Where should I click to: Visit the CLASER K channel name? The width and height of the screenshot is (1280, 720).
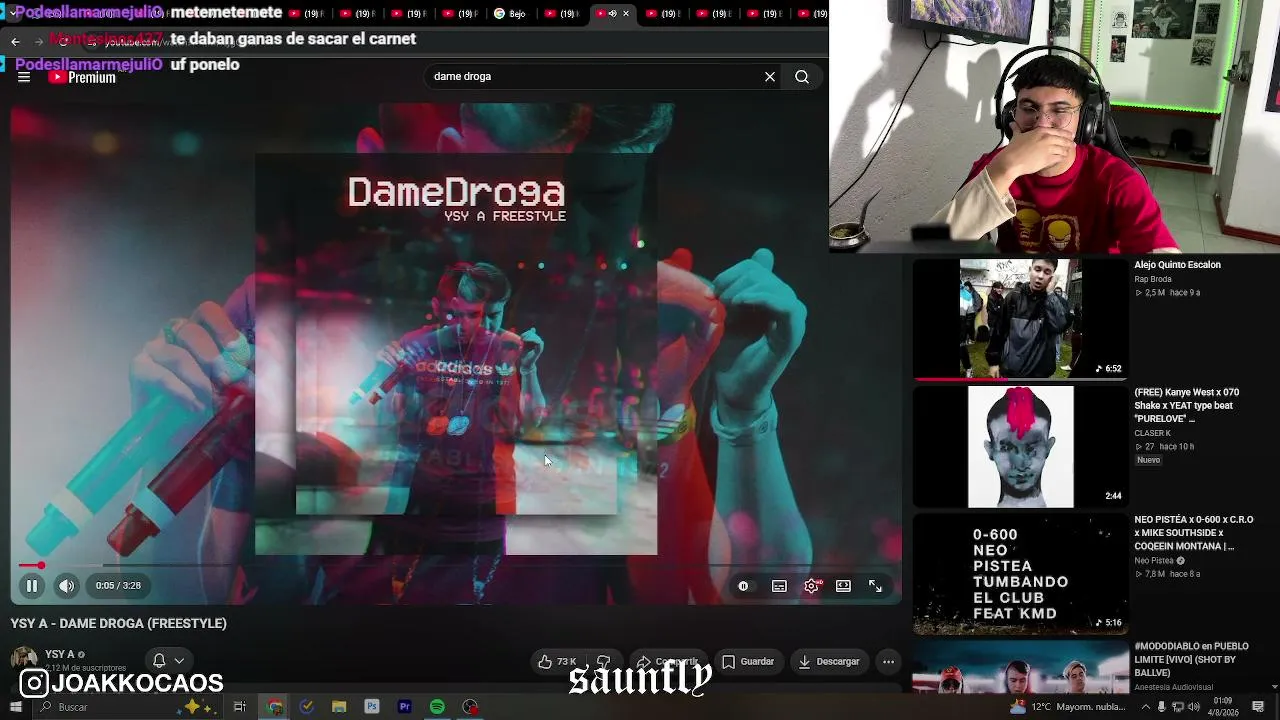point(1152,433)
